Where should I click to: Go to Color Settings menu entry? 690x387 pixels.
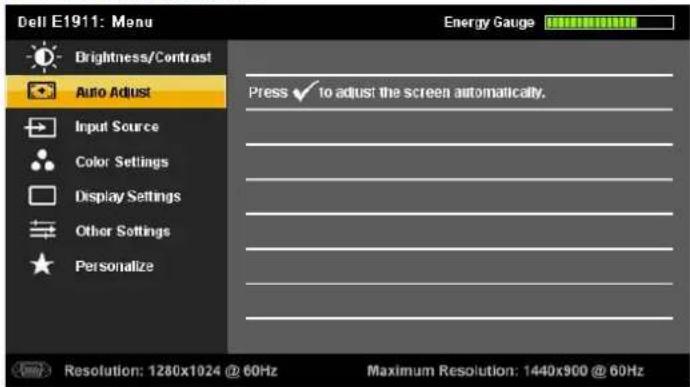tap(116, 162)
